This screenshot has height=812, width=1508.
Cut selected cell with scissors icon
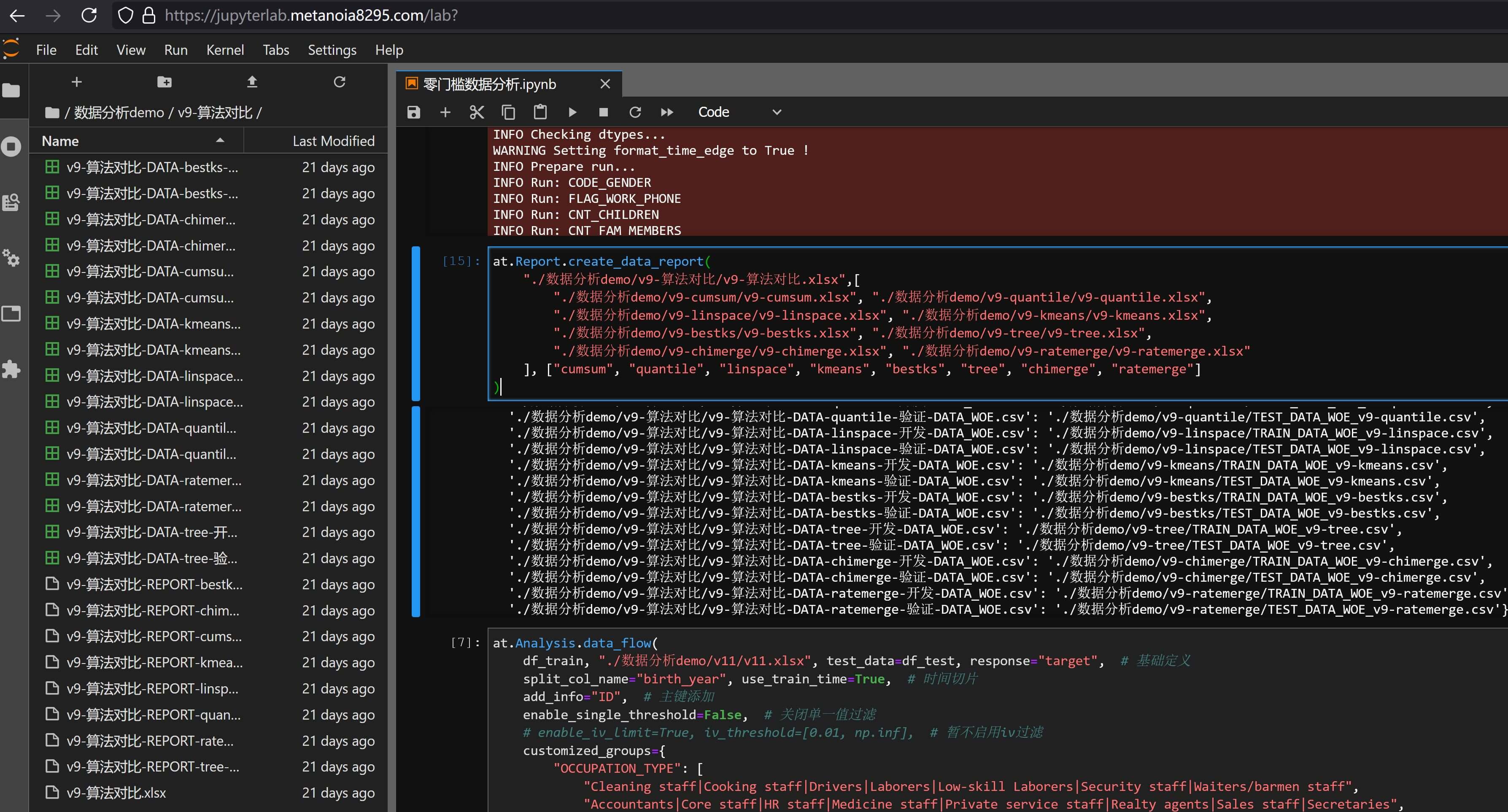[477, 112]
